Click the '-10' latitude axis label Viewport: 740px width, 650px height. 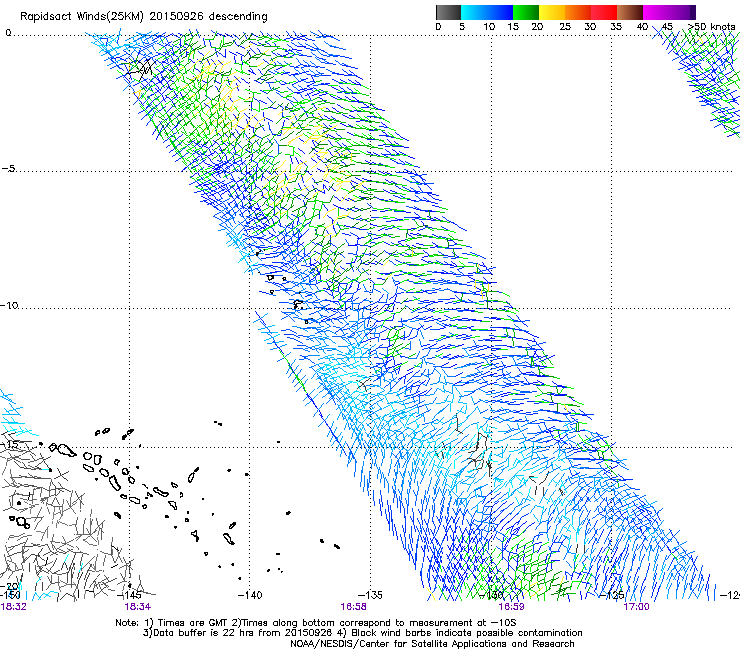coord(9,305)
